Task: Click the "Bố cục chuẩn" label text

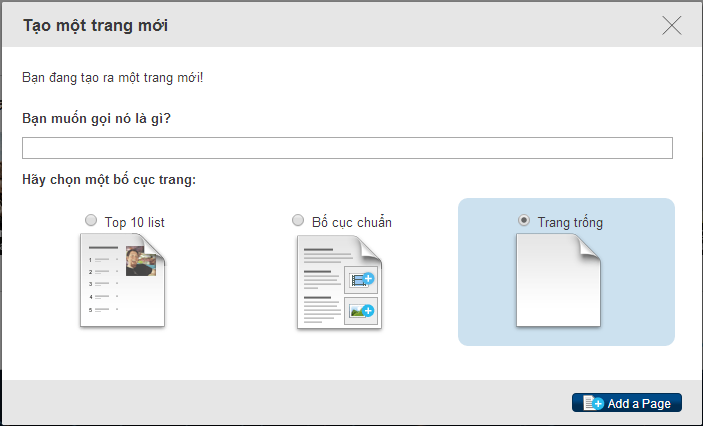Action: pos(351,222)
